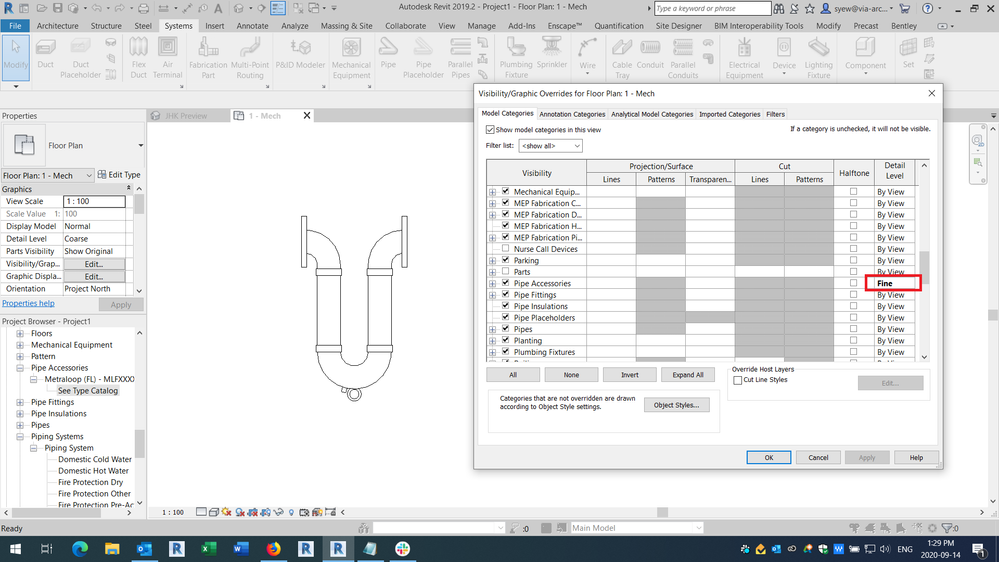Uncheck visibility for Plumbing Fixtures category

pyautogui.click(x=506, y=352)
